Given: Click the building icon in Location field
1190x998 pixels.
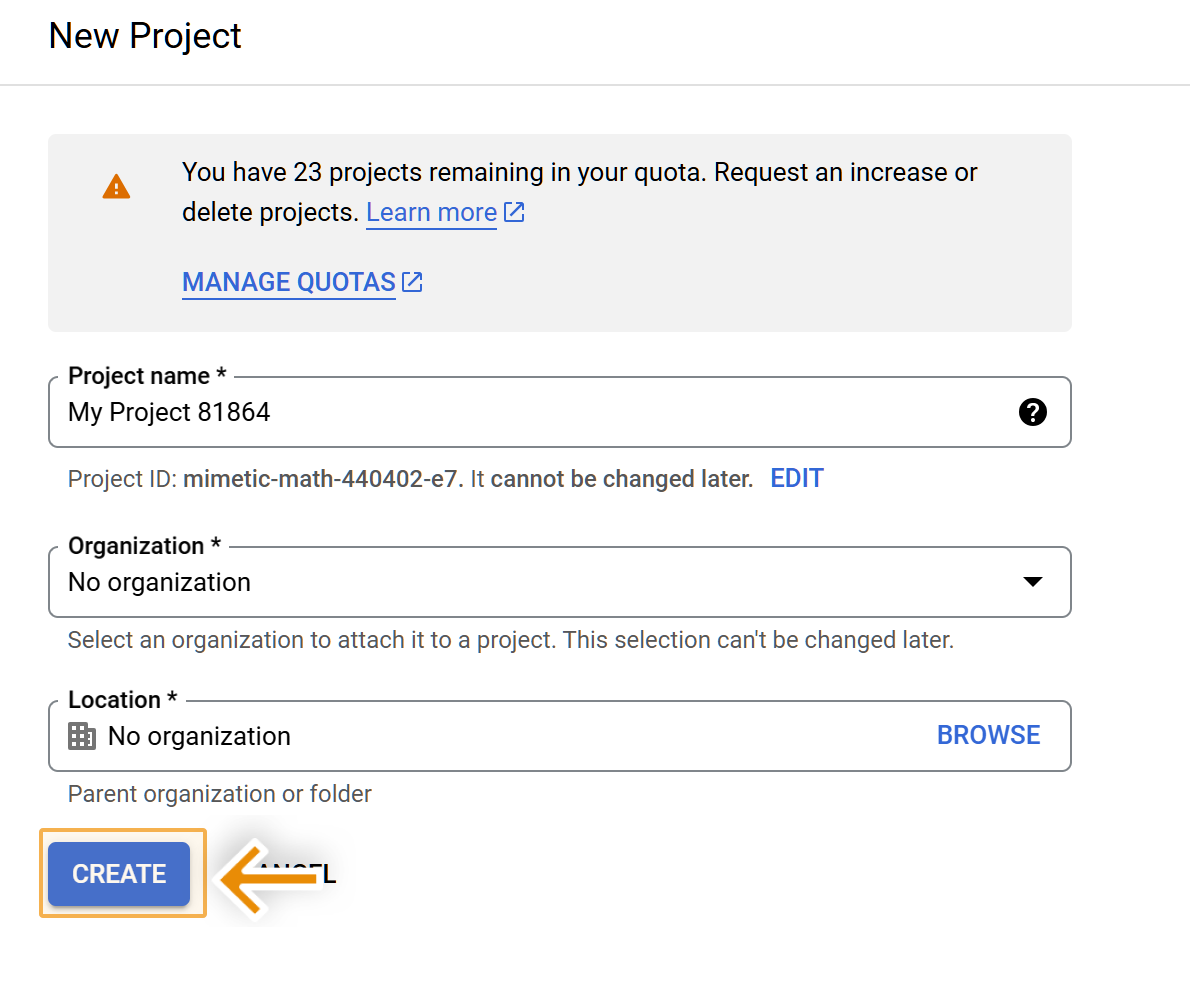Looking at the screenshot, I should (x=82, y=737).
